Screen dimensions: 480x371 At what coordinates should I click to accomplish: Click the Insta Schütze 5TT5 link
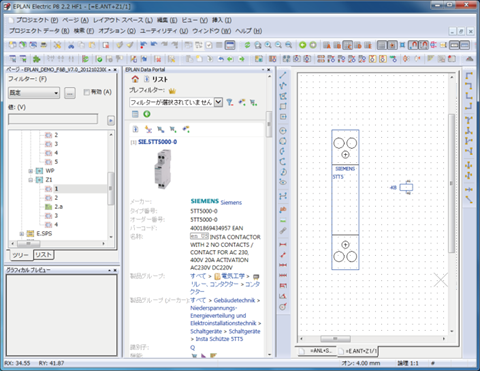[x=219, y=339]
